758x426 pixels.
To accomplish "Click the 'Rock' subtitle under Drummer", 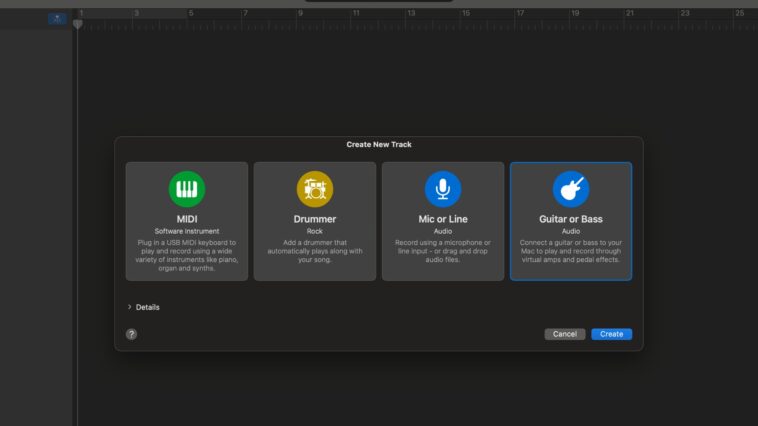I will 315,231.
